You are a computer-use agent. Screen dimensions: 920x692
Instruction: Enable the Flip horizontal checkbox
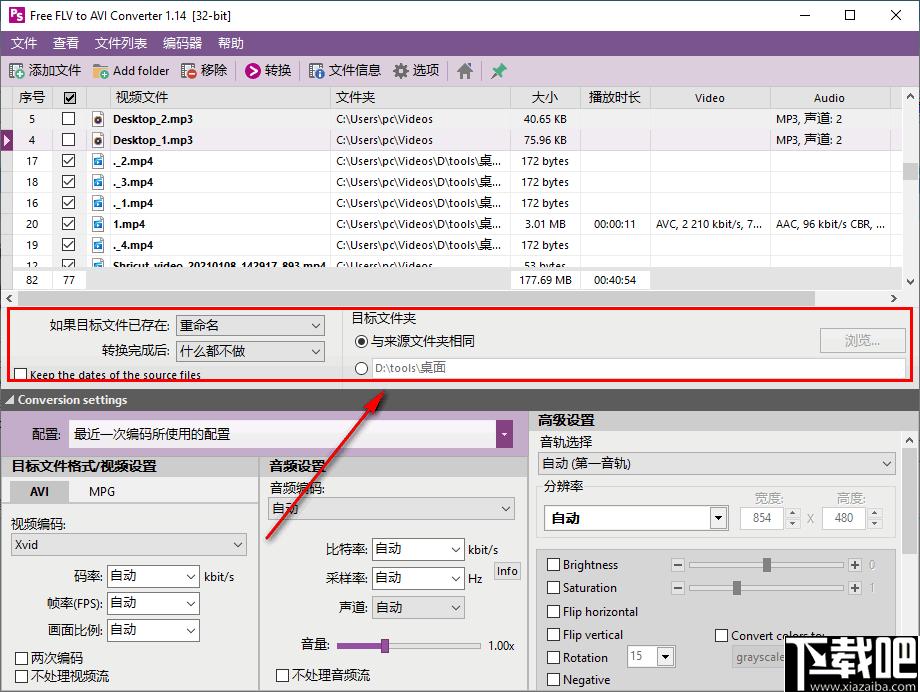(553, 612)
